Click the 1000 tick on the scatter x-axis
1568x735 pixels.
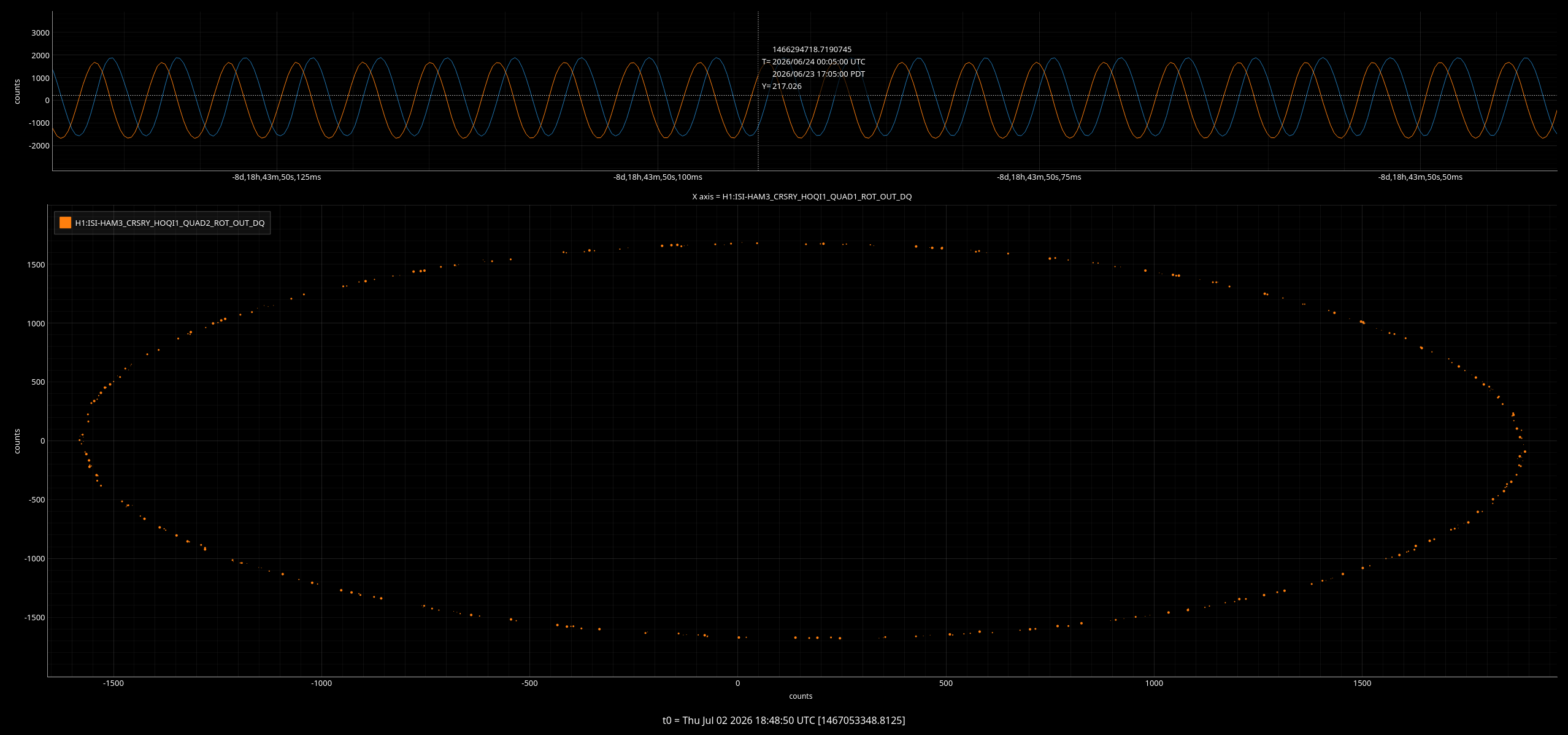[x=1154, y=683]
